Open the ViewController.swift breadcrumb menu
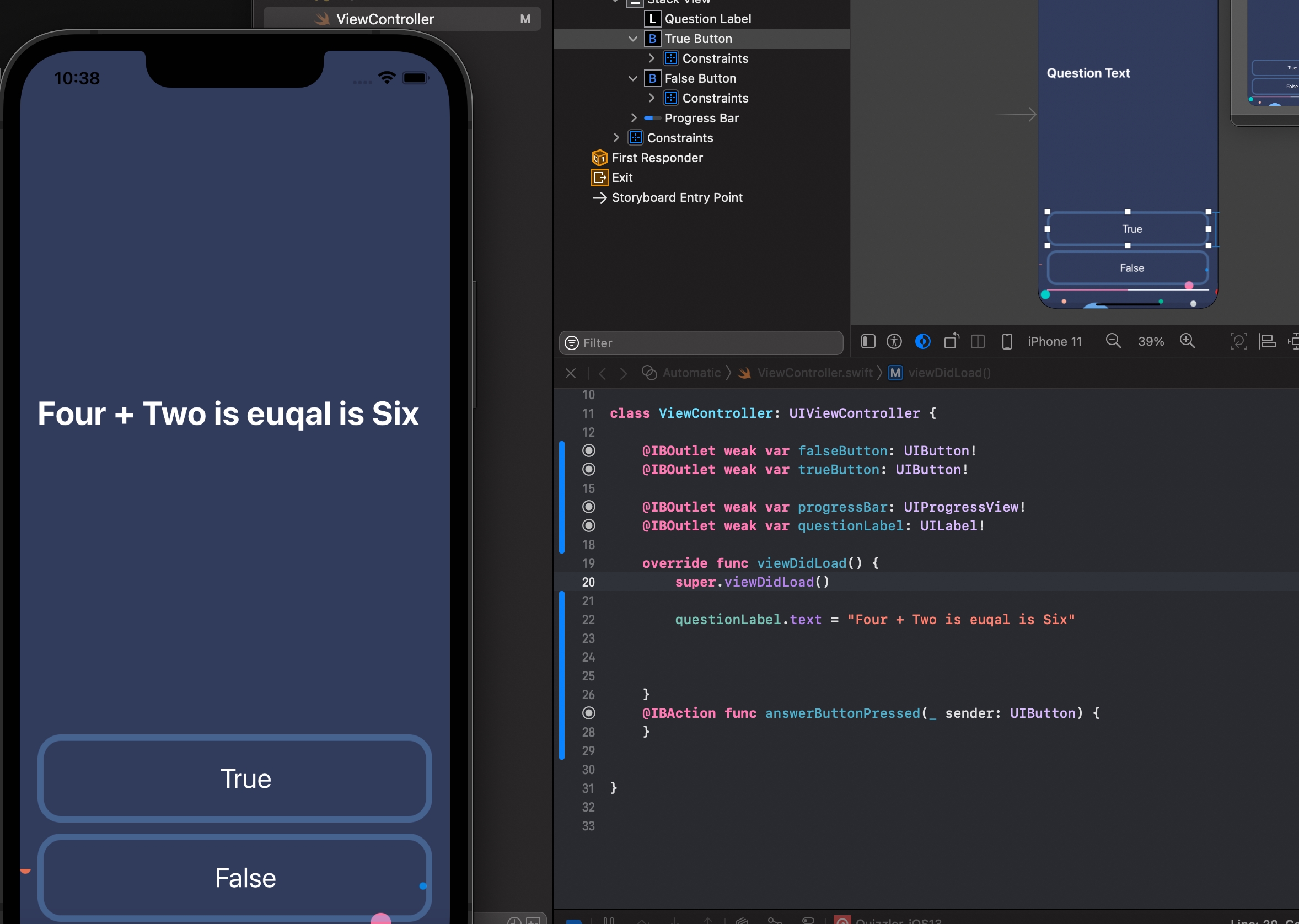This screenshot has width=1299, height=924. click(x=814, y=373)
